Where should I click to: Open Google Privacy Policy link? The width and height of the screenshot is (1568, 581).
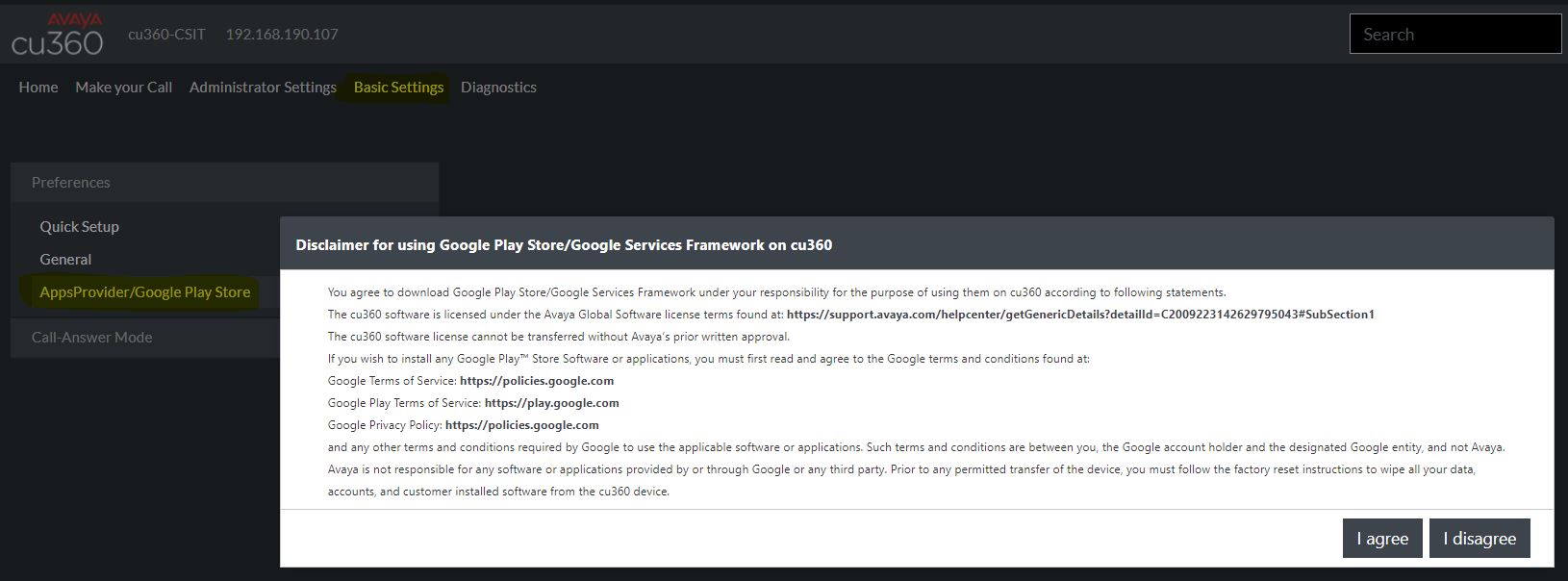click(522, 424)
